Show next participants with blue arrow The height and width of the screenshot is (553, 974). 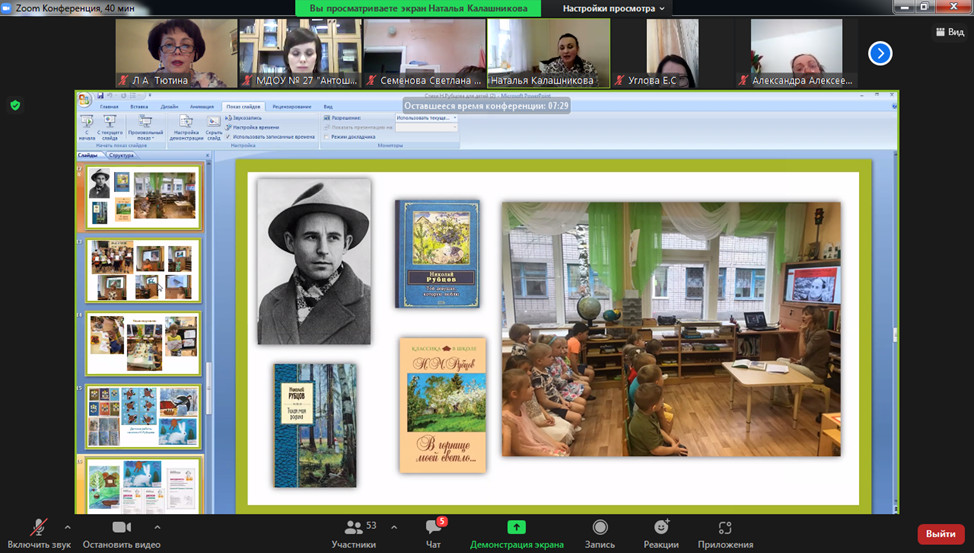[x=880, y=53]
